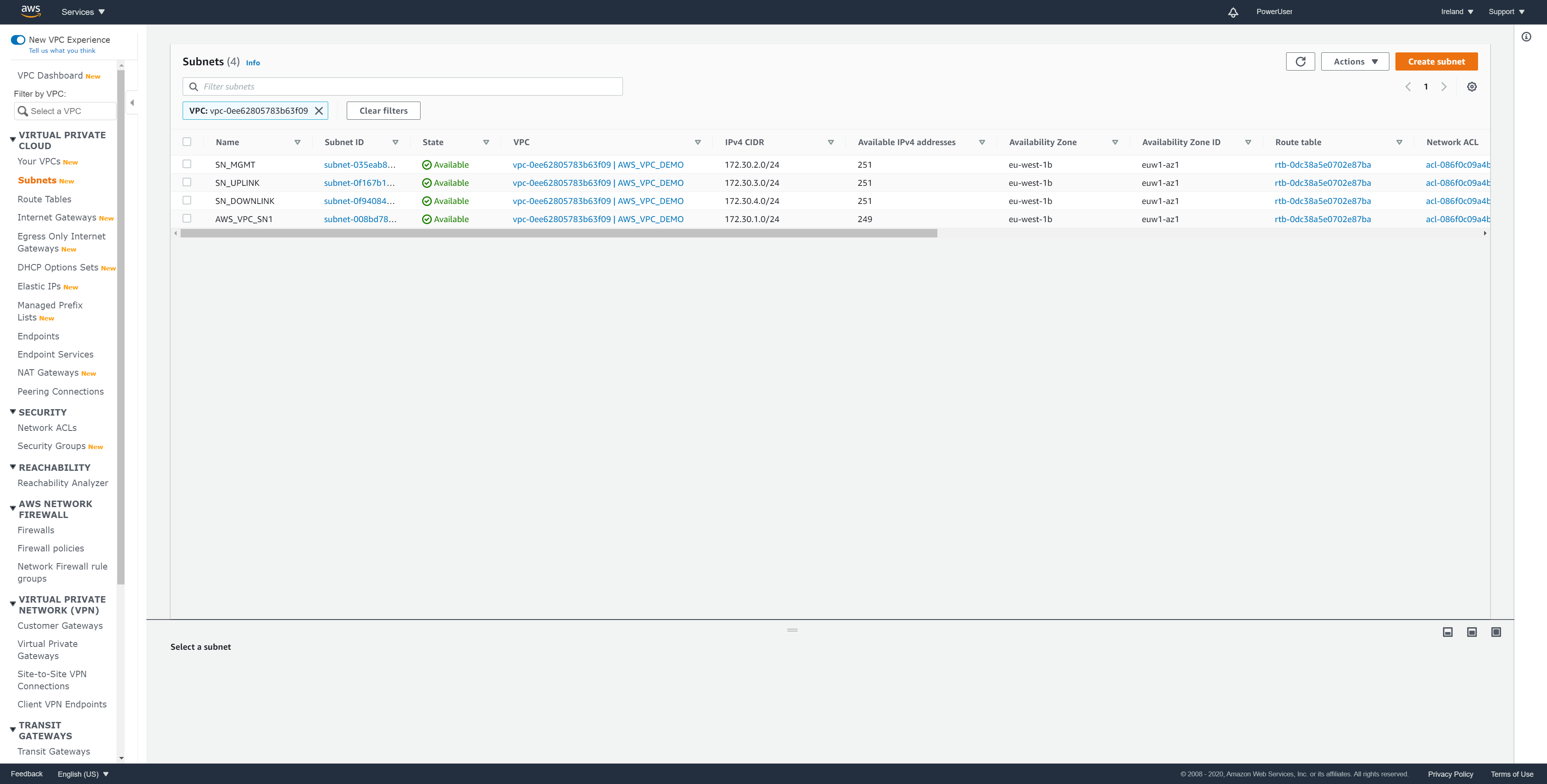Click the Select a VPC filter field

click(x=65, y=111)
